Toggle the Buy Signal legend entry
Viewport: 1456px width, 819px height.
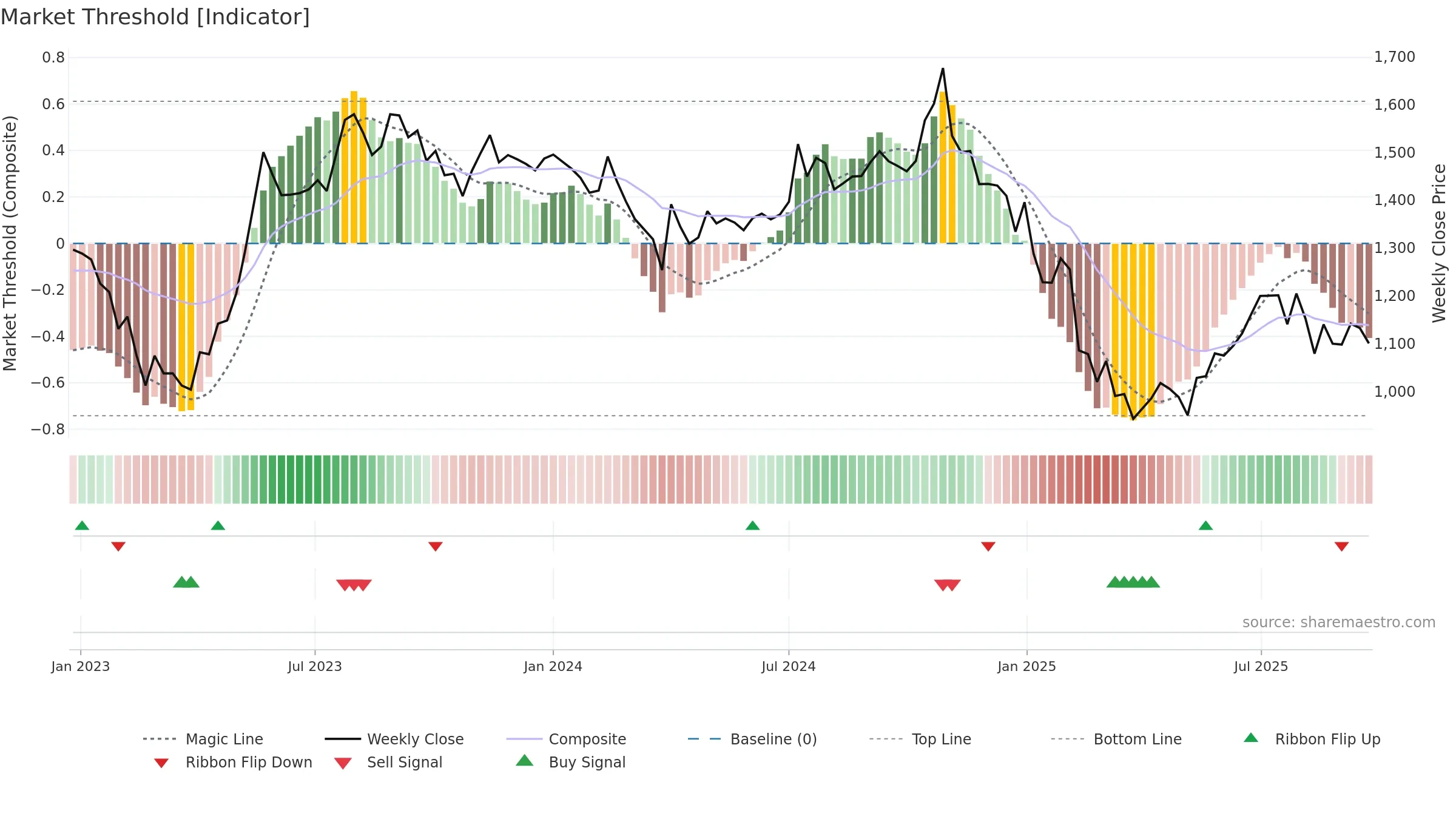570,762
